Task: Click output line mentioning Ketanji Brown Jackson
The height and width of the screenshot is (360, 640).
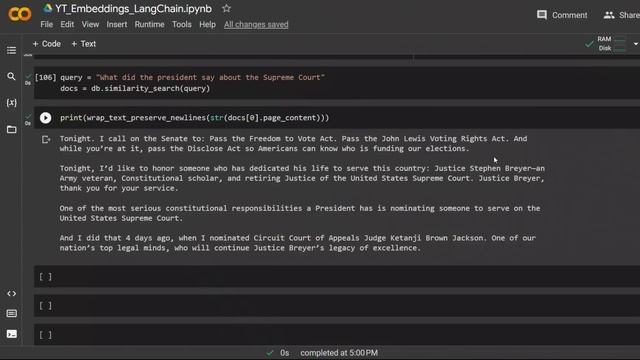Action: (x=298, y=238)
